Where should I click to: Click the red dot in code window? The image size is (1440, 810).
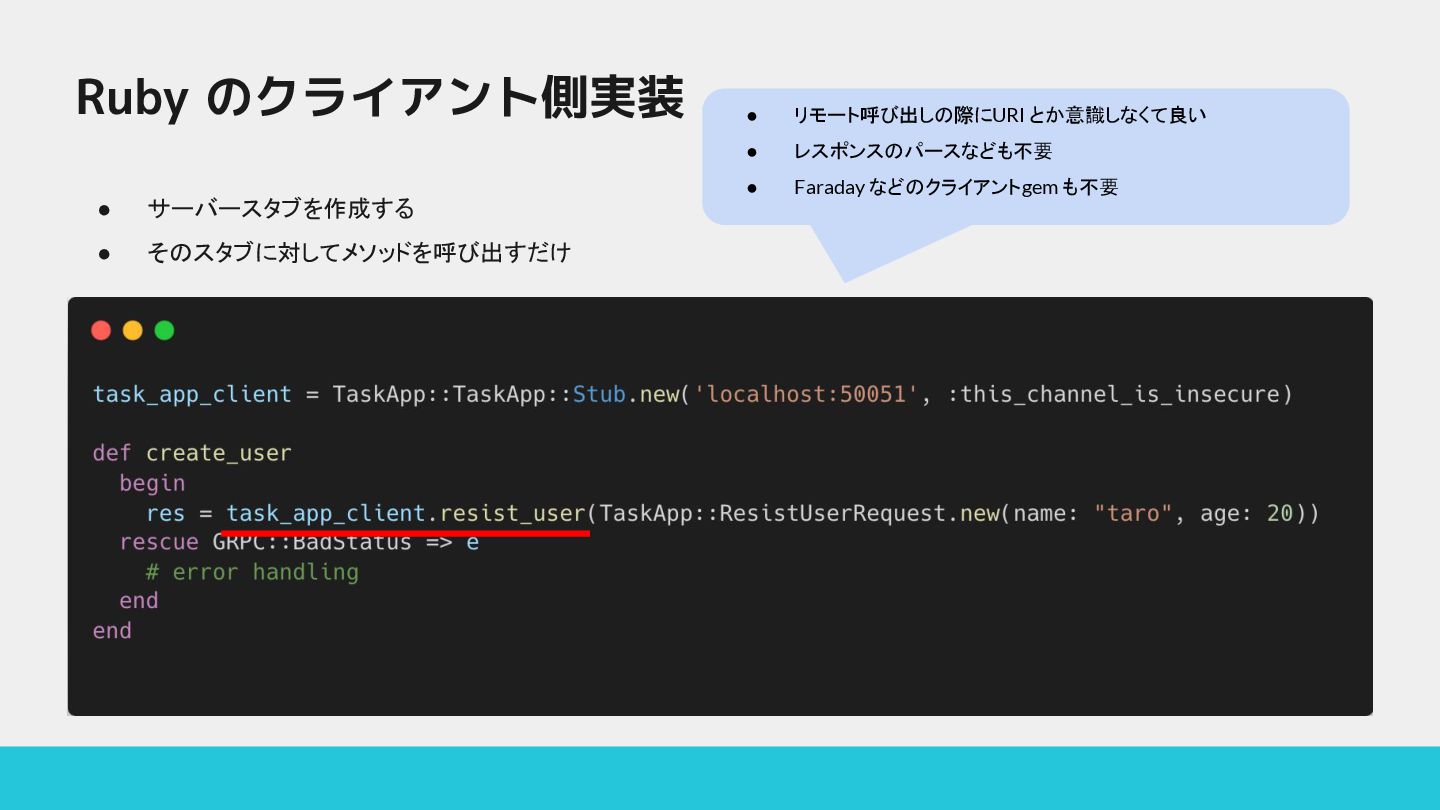[101, 330]
